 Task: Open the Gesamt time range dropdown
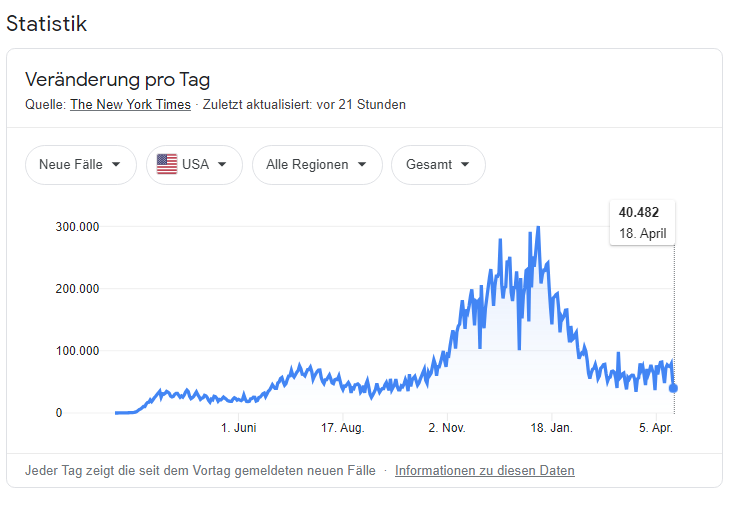(x=438, y=165)
